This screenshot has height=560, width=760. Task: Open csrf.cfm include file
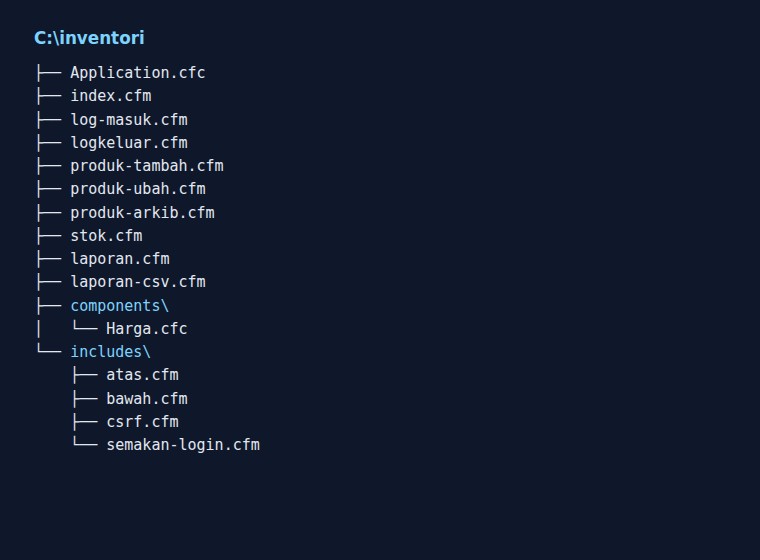point(142,422)
